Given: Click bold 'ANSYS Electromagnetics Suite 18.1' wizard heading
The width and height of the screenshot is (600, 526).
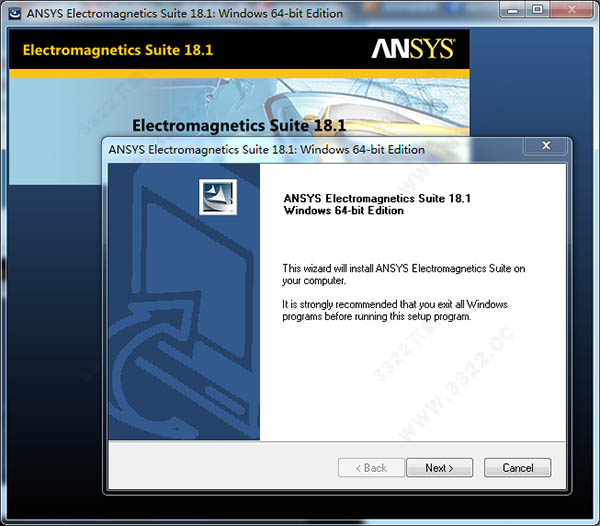Looking at the screenshot, I should point(377,198).
